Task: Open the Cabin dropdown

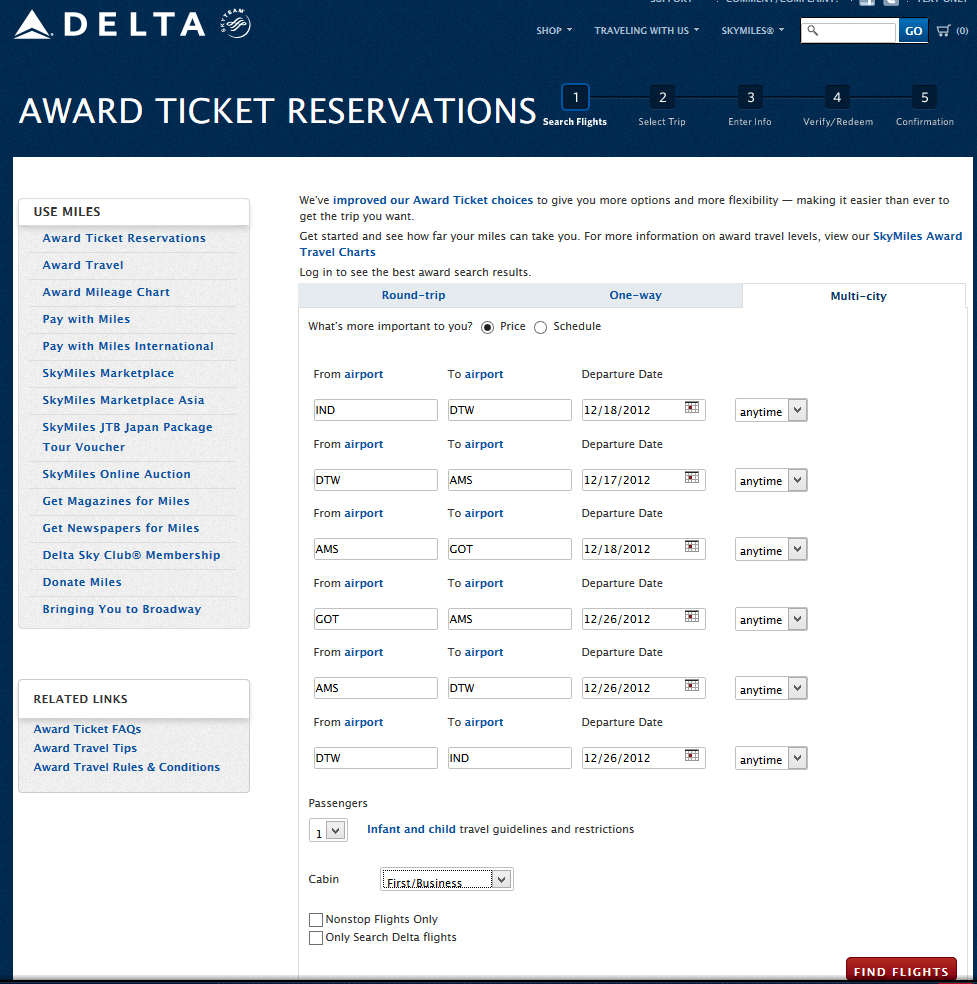Action: pos(447,880)
